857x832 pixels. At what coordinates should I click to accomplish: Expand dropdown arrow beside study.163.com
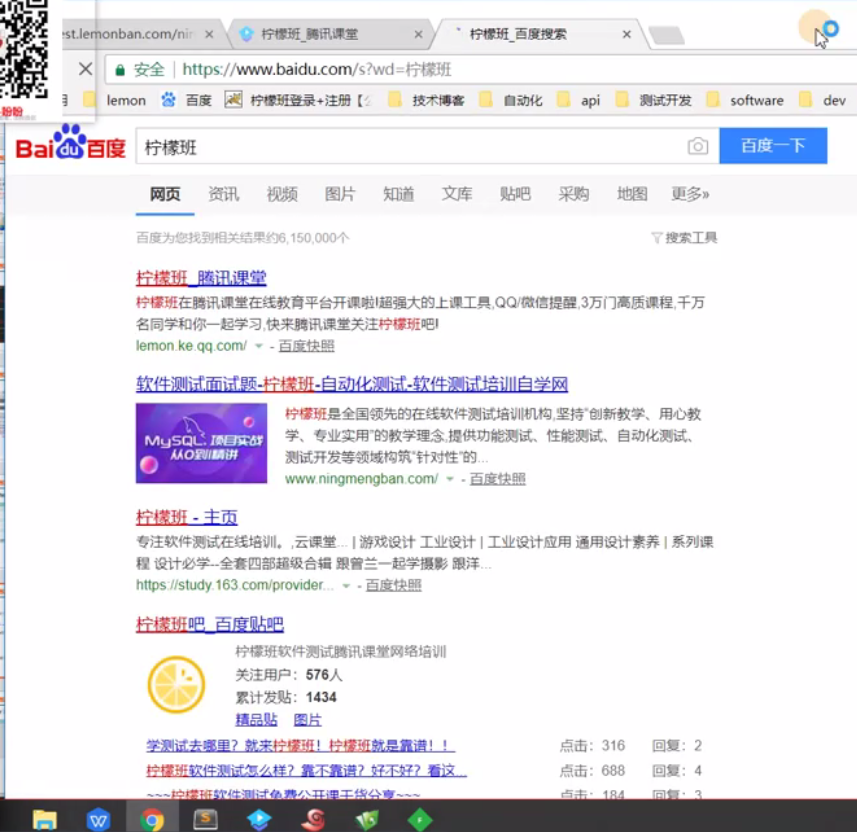click(346, 585)
